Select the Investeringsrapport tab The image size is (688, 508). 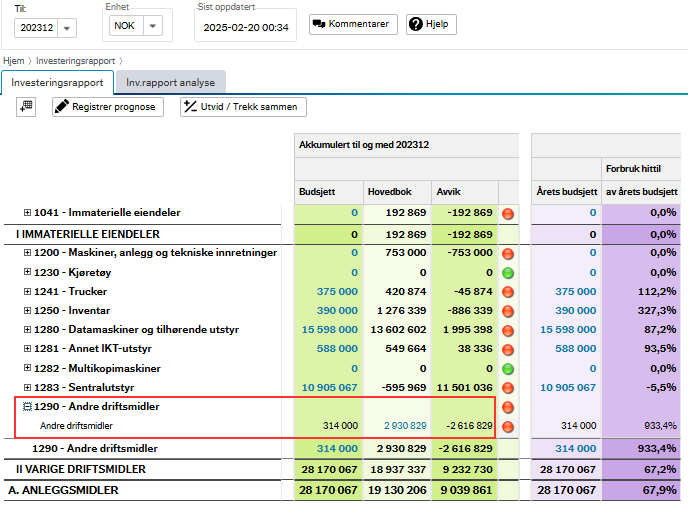[x=57, y=82]
